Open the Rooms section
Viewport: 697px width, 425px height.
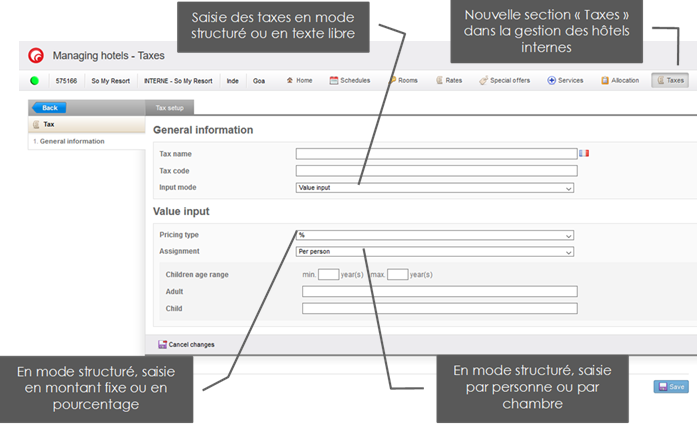tap(403, 80)
